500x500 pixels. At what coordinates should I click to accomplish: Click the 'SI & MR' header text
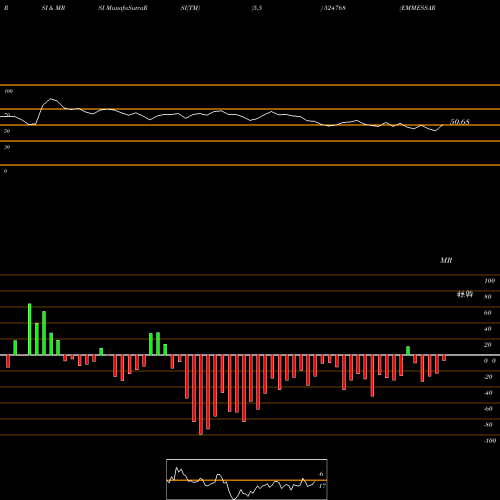tap(53, 8)
